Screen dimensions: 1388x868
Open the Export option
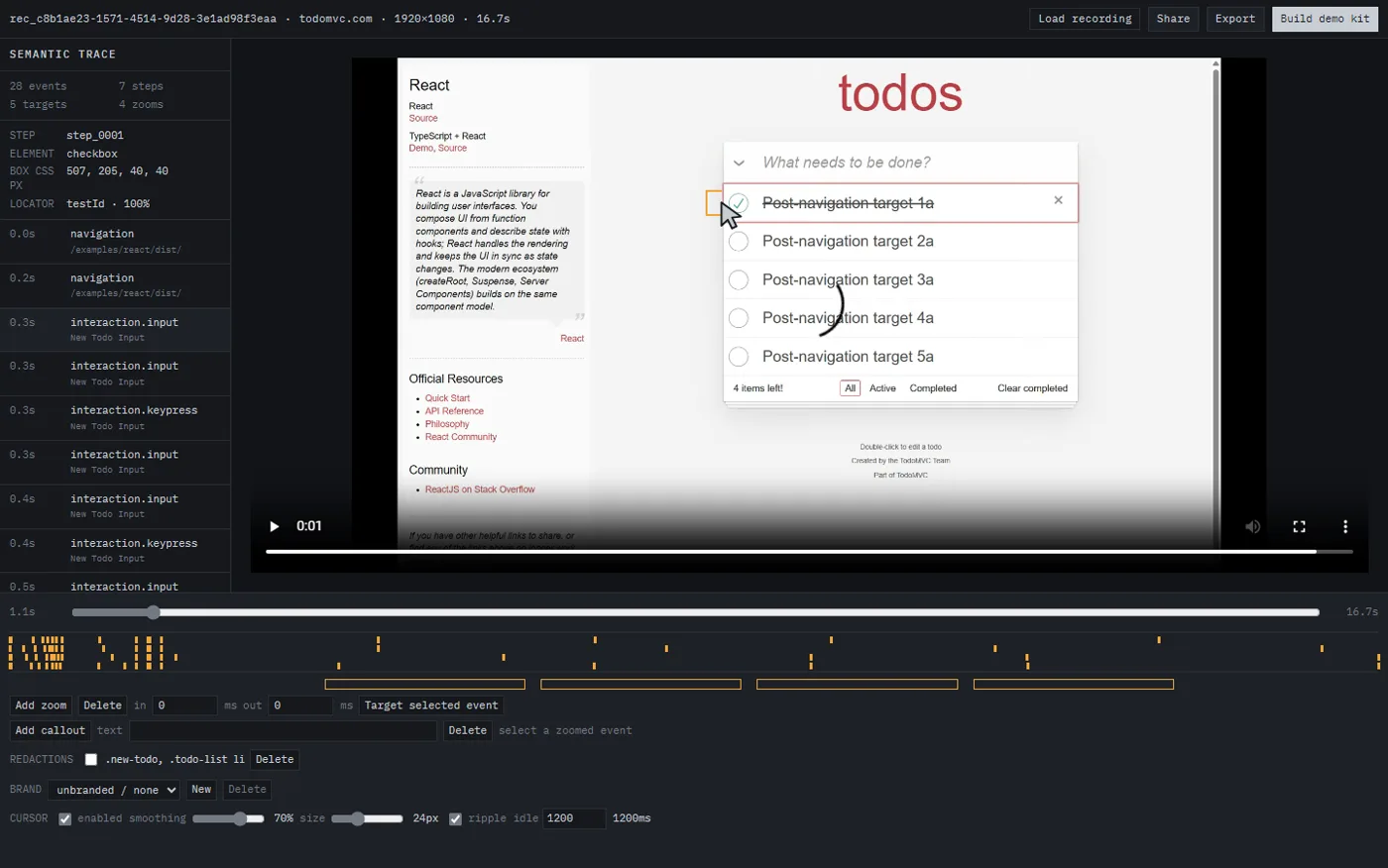click(1235, 19)
